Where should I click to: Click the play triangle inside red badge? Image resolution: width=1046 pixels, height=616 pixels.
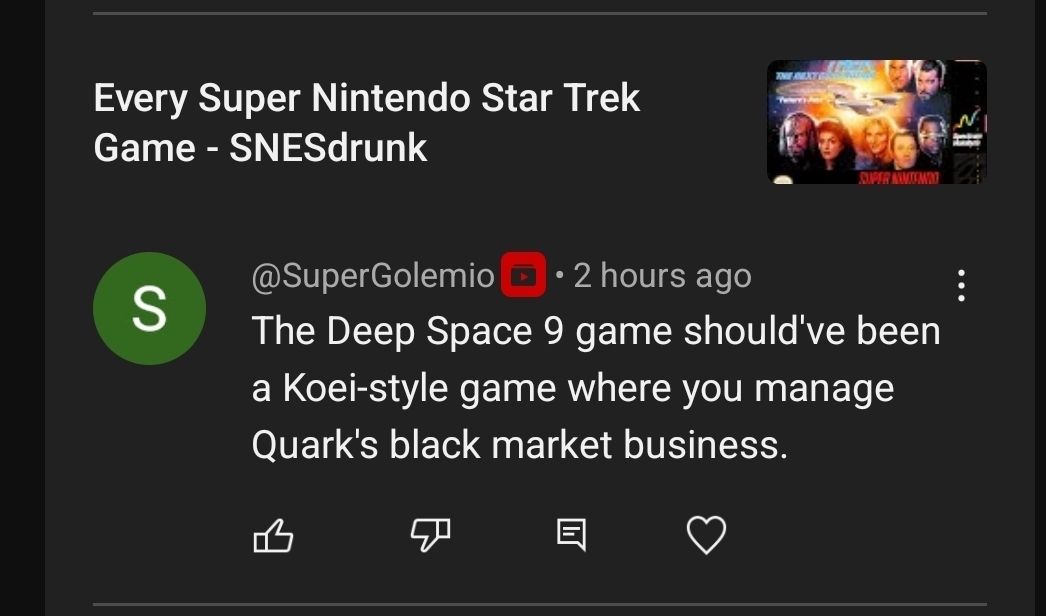point(525,276)
